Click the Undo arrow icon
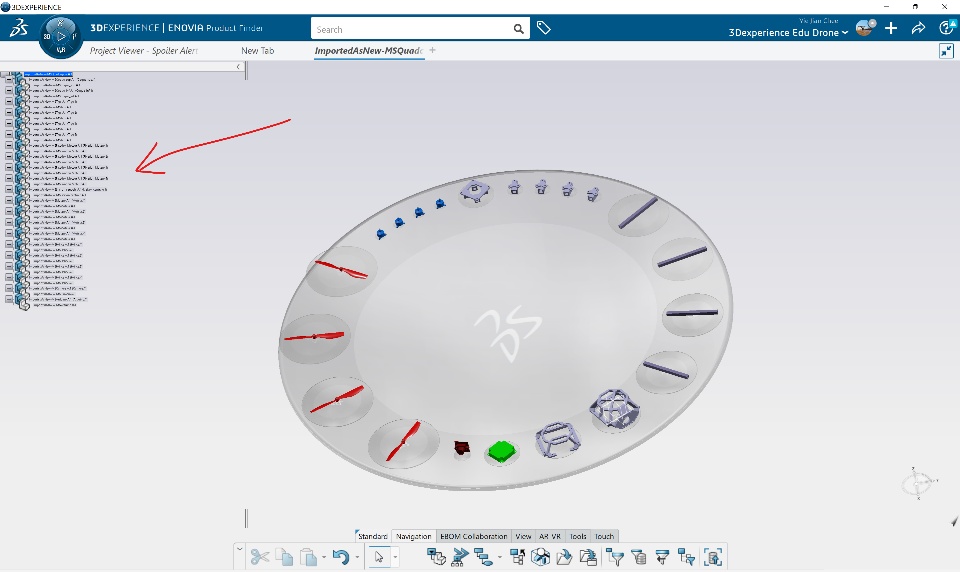Screen dimensions: 960x572 click(x=341, y=557)
